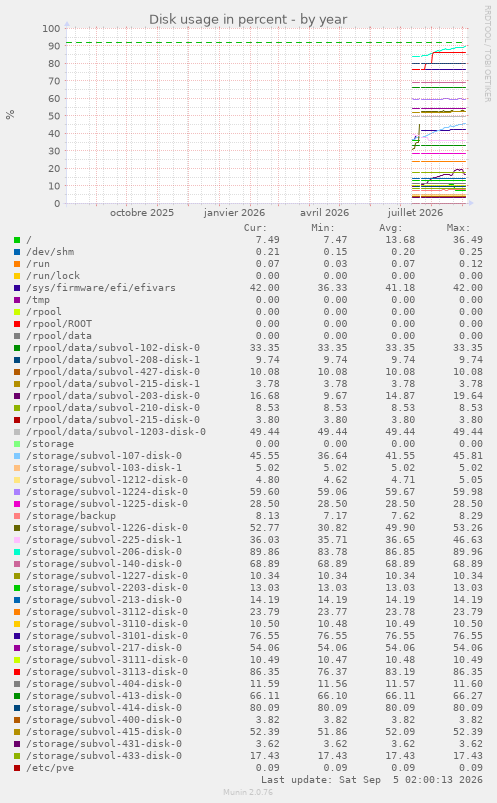
Task: Click the swatch beside /etc/pve
Action: pyautogui.click(x=17, y=768)
